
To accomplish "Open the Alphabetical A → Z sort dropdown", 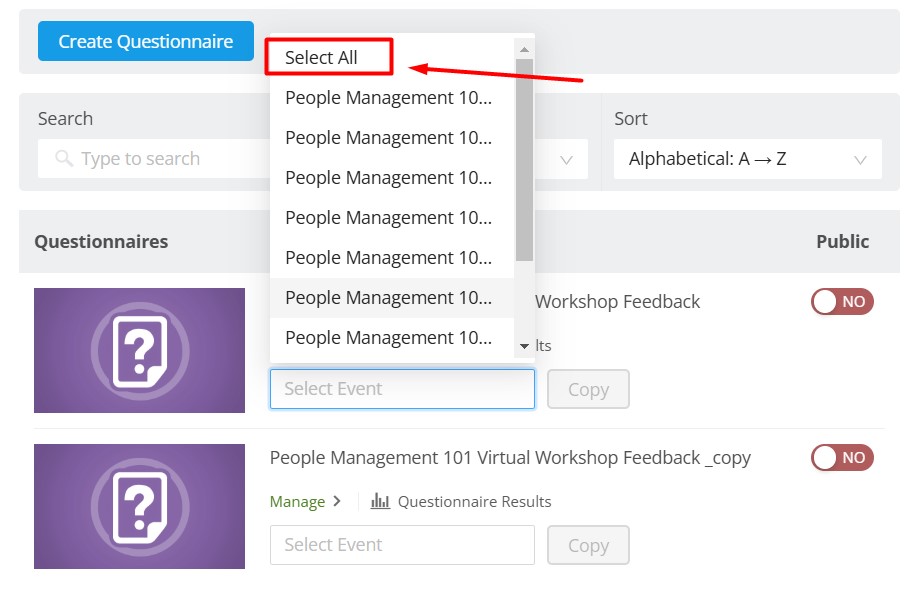I will click(x=747, y=158).
